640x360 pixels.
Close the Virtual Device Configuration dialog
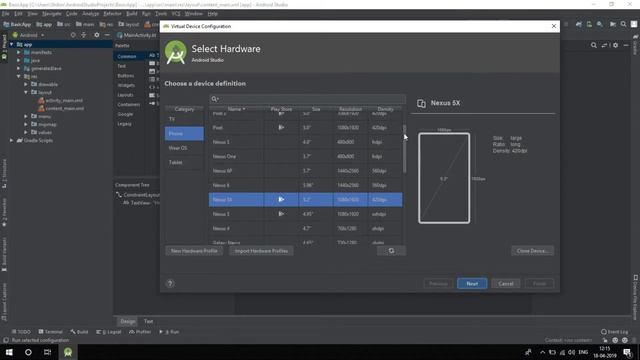click(554, 26)
